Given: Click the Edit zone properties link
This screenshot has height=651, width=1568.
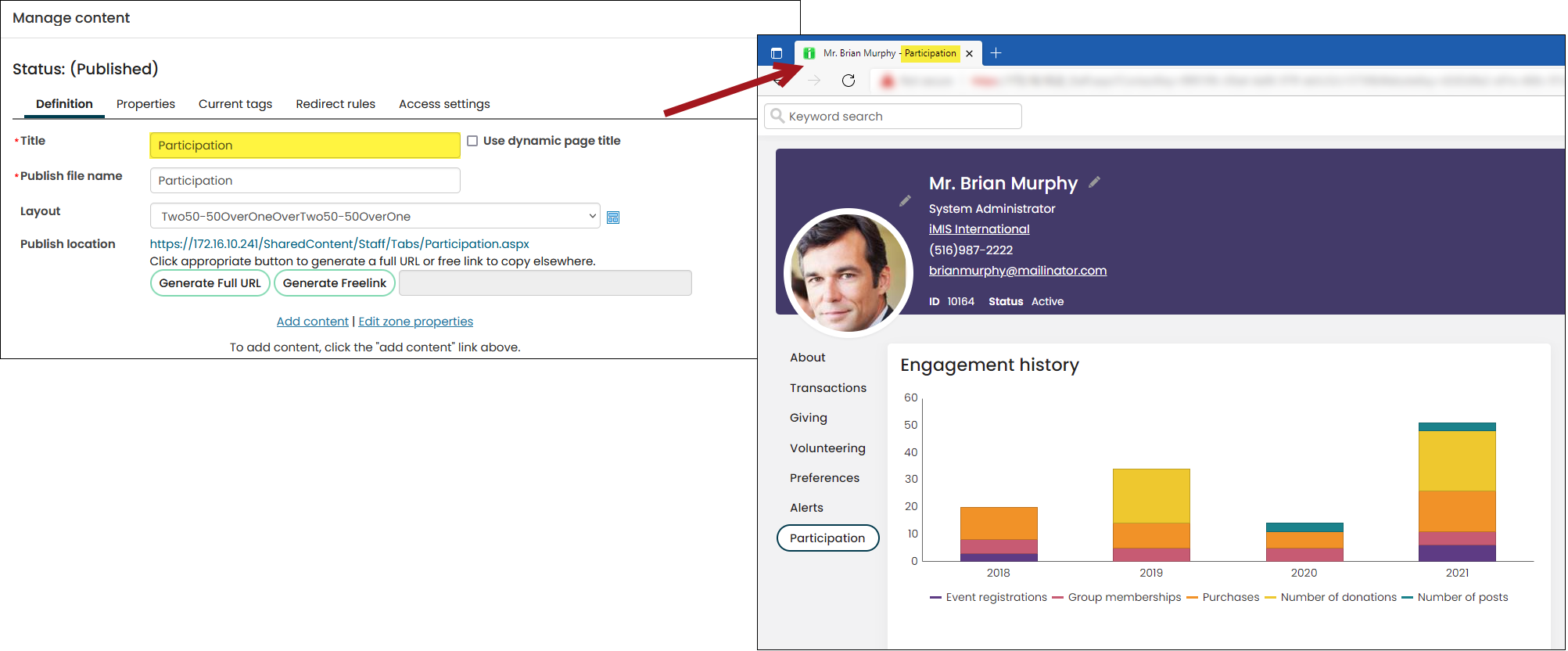Looking at the screenshot, I should tap(415, 322).
